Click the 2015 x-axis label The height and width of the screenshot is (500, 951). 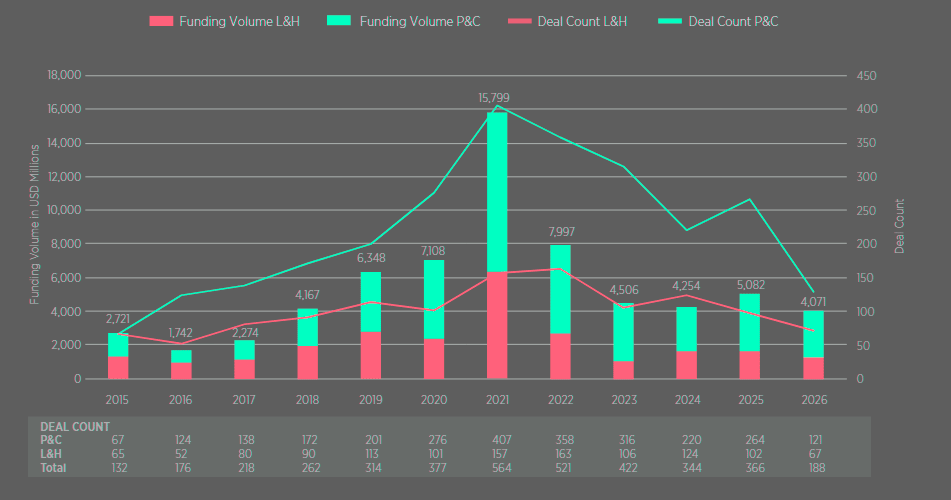[x=117, y=400]
